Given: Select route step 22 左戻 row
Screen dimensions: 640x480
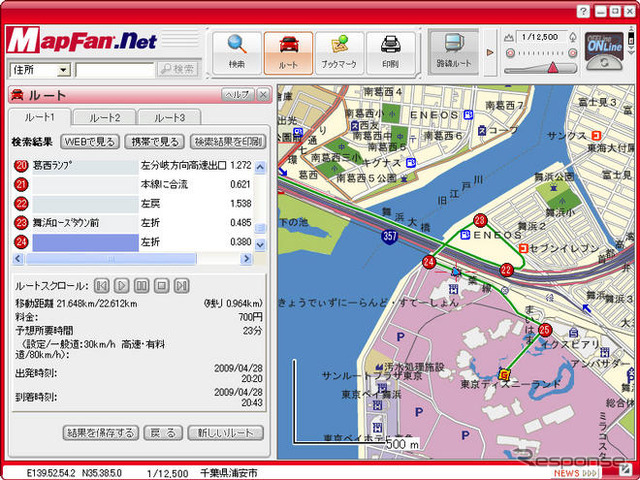Looking at the screenshot, I should (x=133, y=204).
